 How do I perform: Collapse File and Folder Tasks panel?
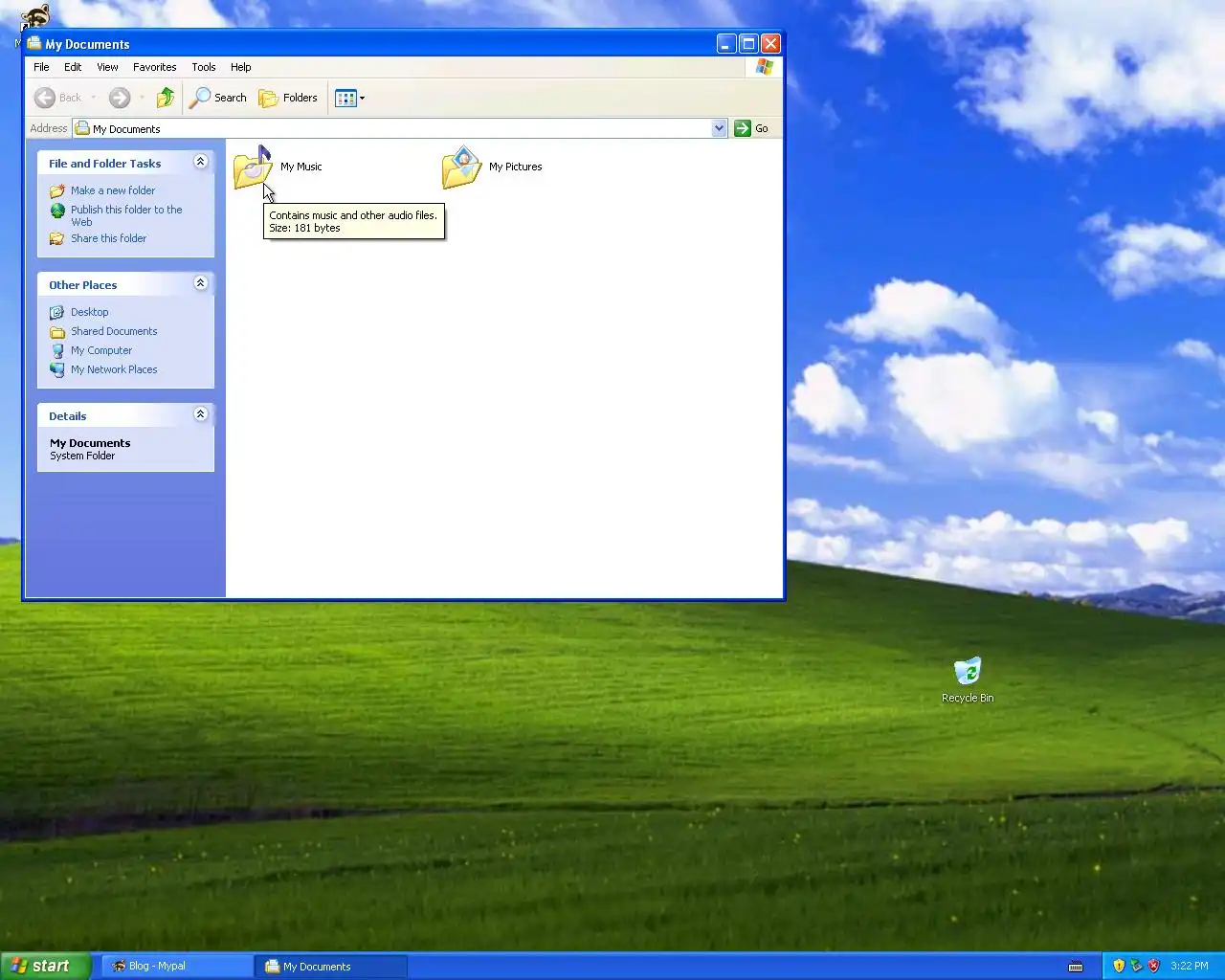200,162
